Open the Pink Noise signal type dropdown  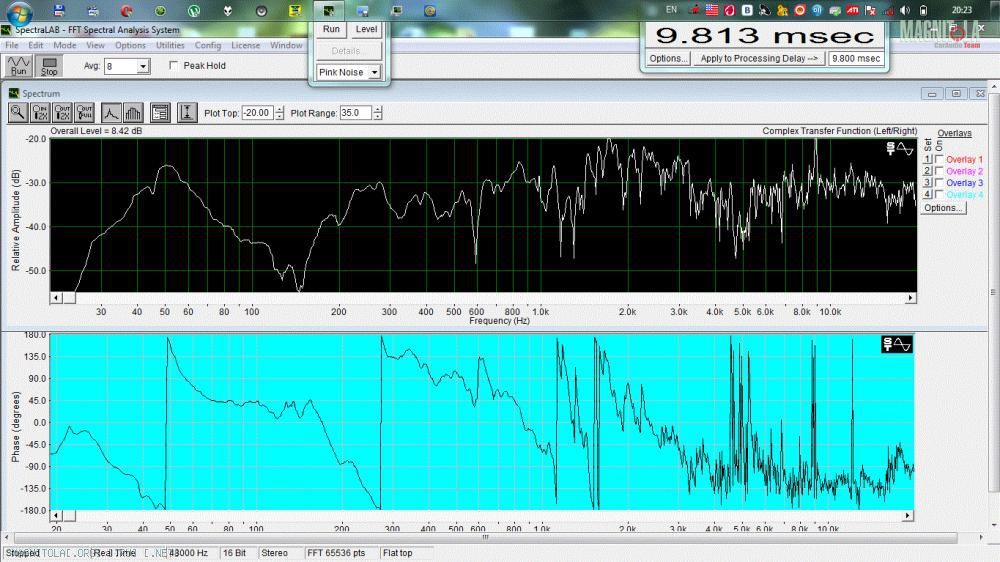tap(374, 73)
